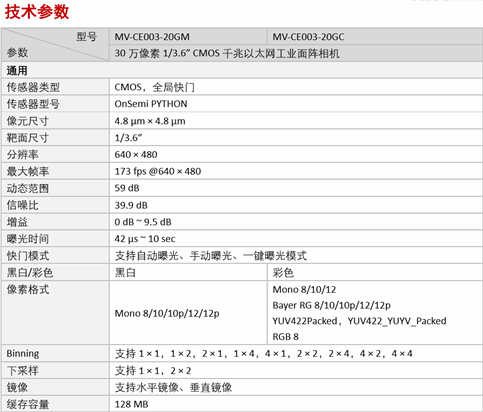Image resolution: width=483 pixels, height=412 pixels.
Task: Select the 128 MB value
Action: pyautogui.click(x=131, y=404)
